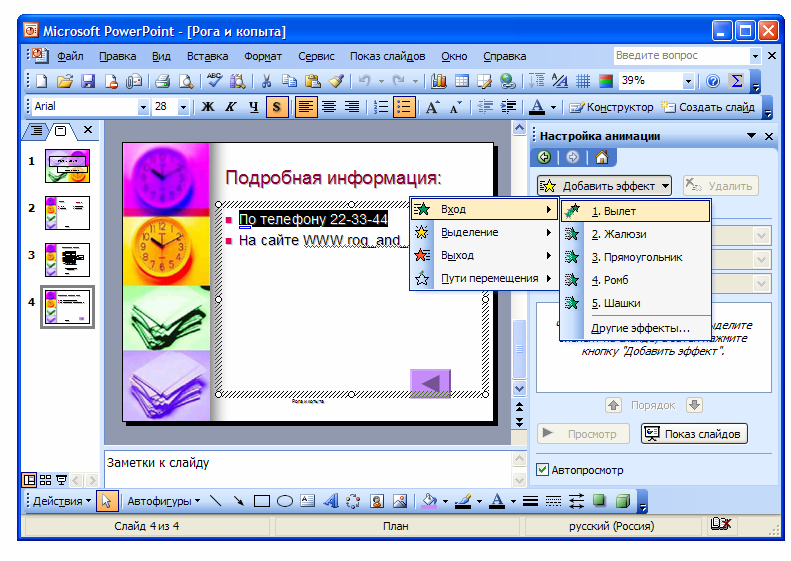Insert hyperlink globe icon

(507, 81)
